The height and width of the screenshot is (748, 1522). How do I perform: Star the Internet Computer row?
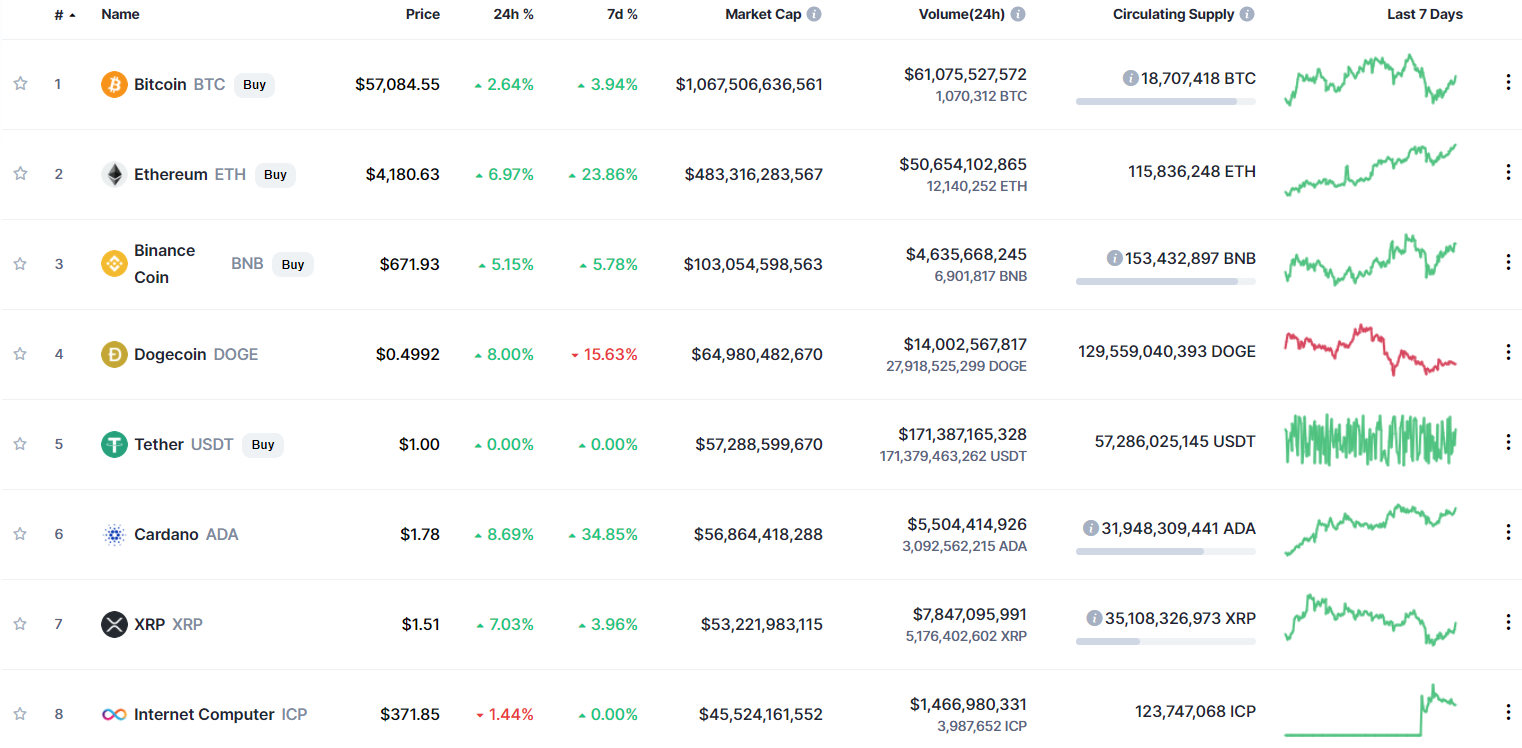[20, 714]
